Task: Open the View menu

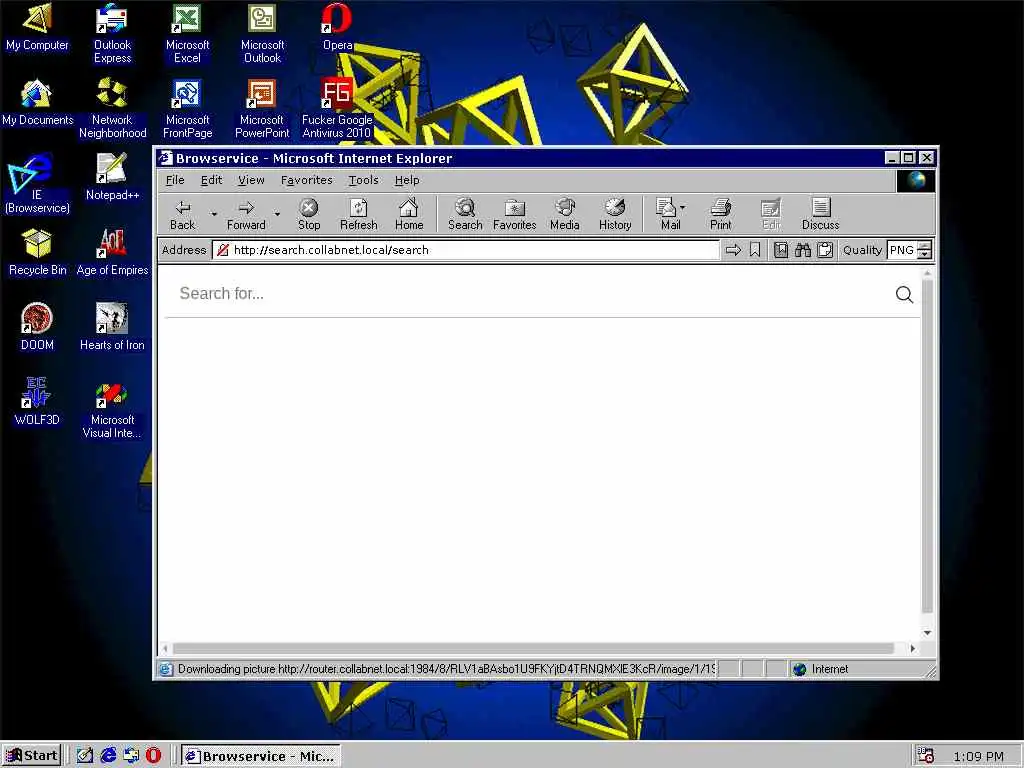Action: tap(251, 180)
